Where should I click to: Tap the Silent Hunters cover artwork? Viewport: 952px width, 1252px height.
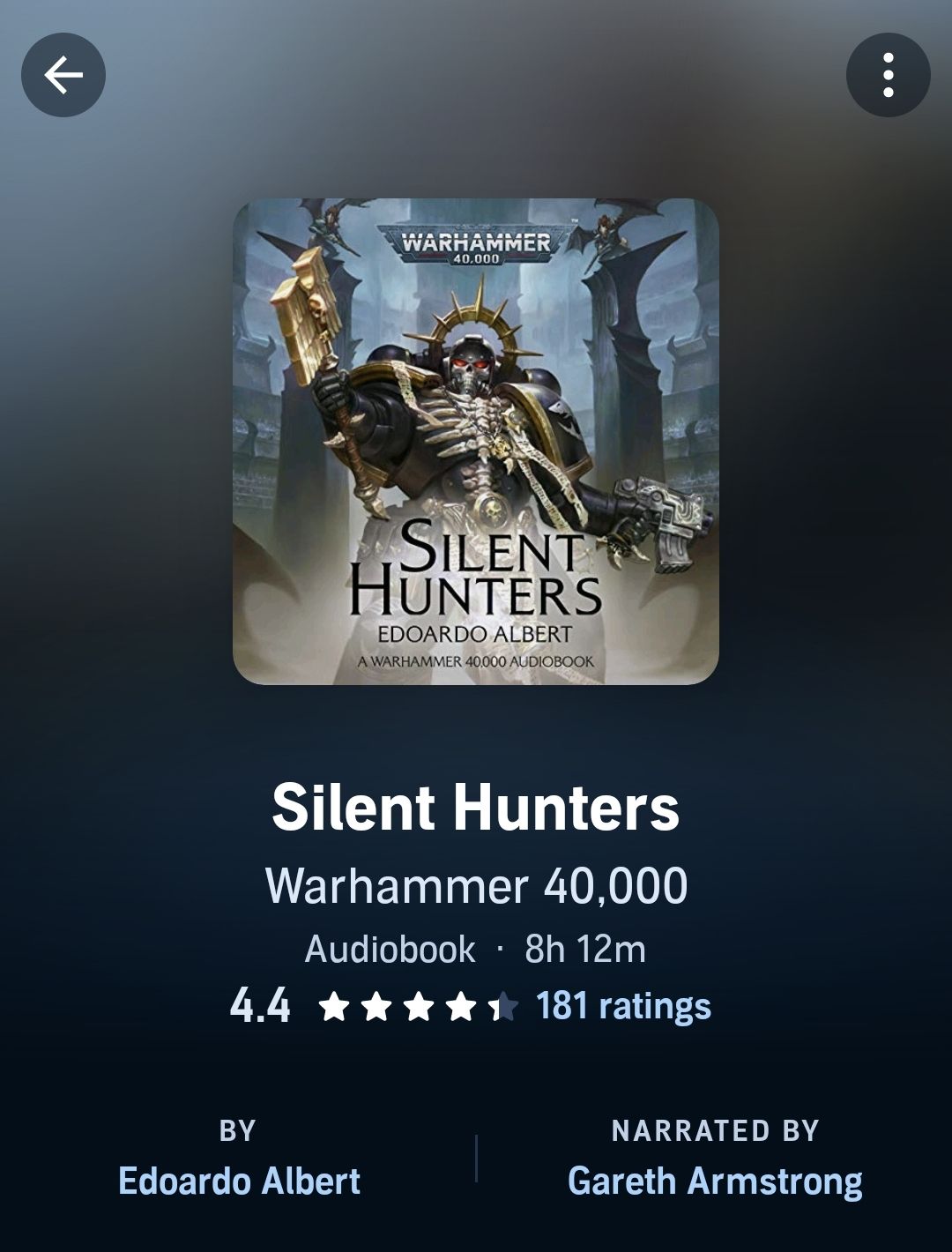pos(476,442)
